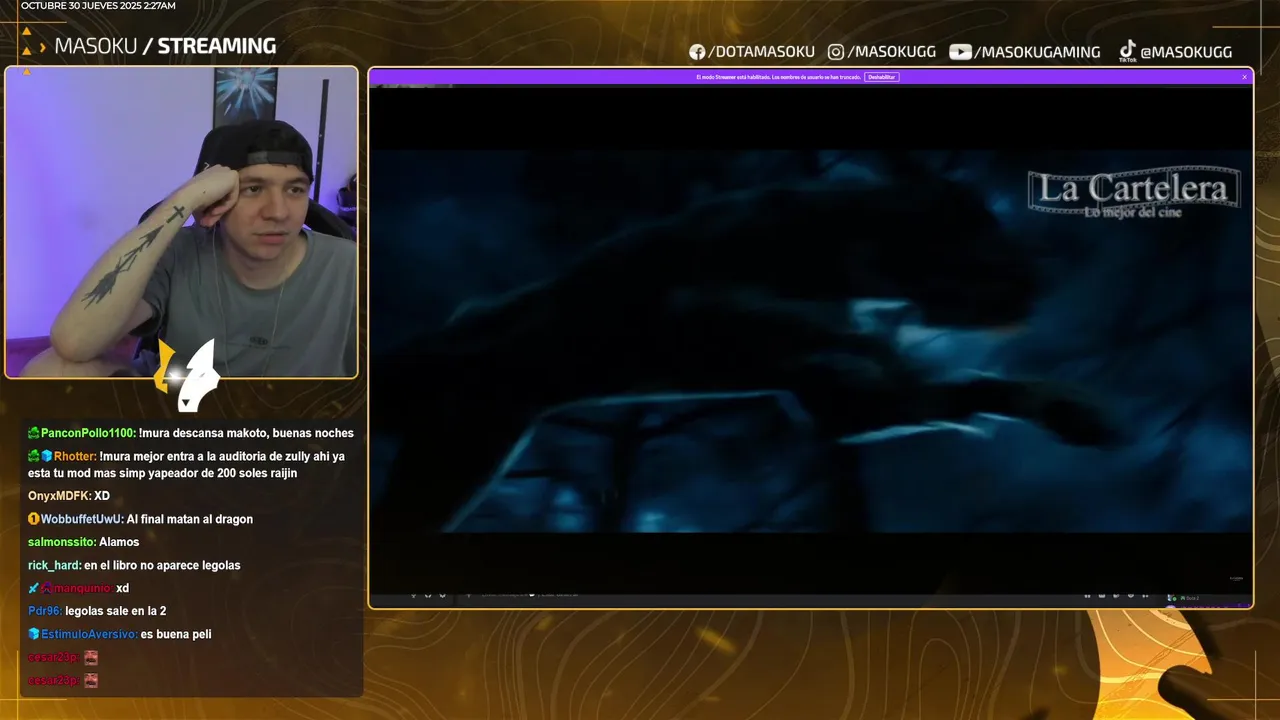This screenshot has height=720, width=1280.
Task: Click the streamer webcam feed
Action: click(x=181, y=222)
